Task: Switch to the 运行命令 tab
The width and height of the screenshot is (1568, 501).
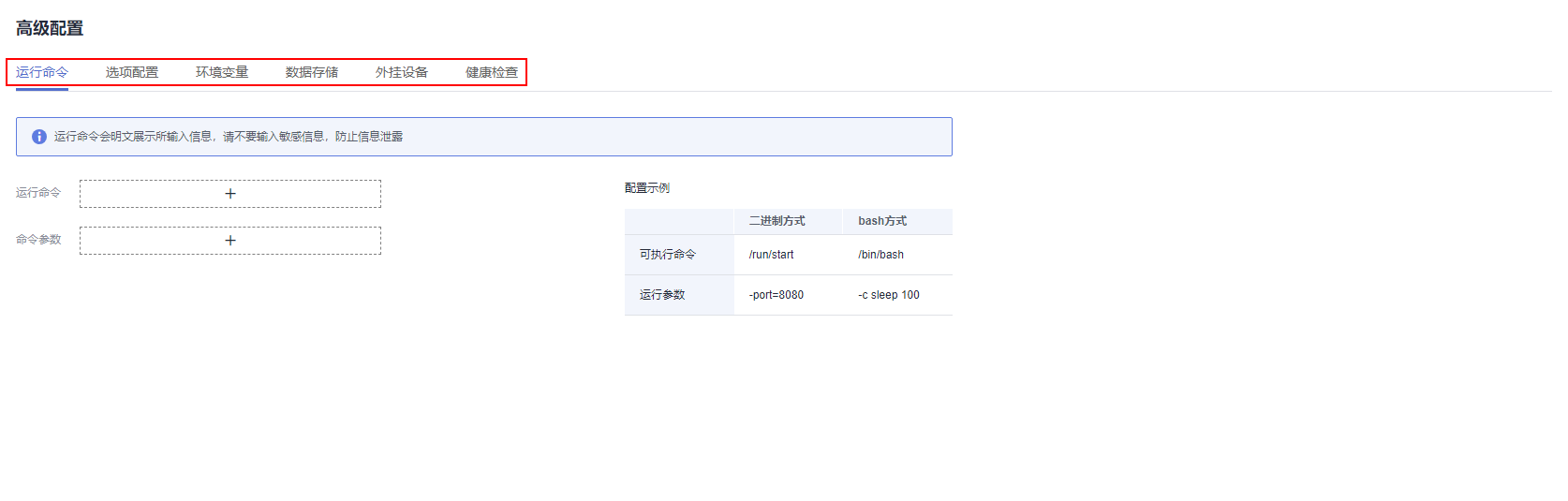Action: click(x=42, y=72)
